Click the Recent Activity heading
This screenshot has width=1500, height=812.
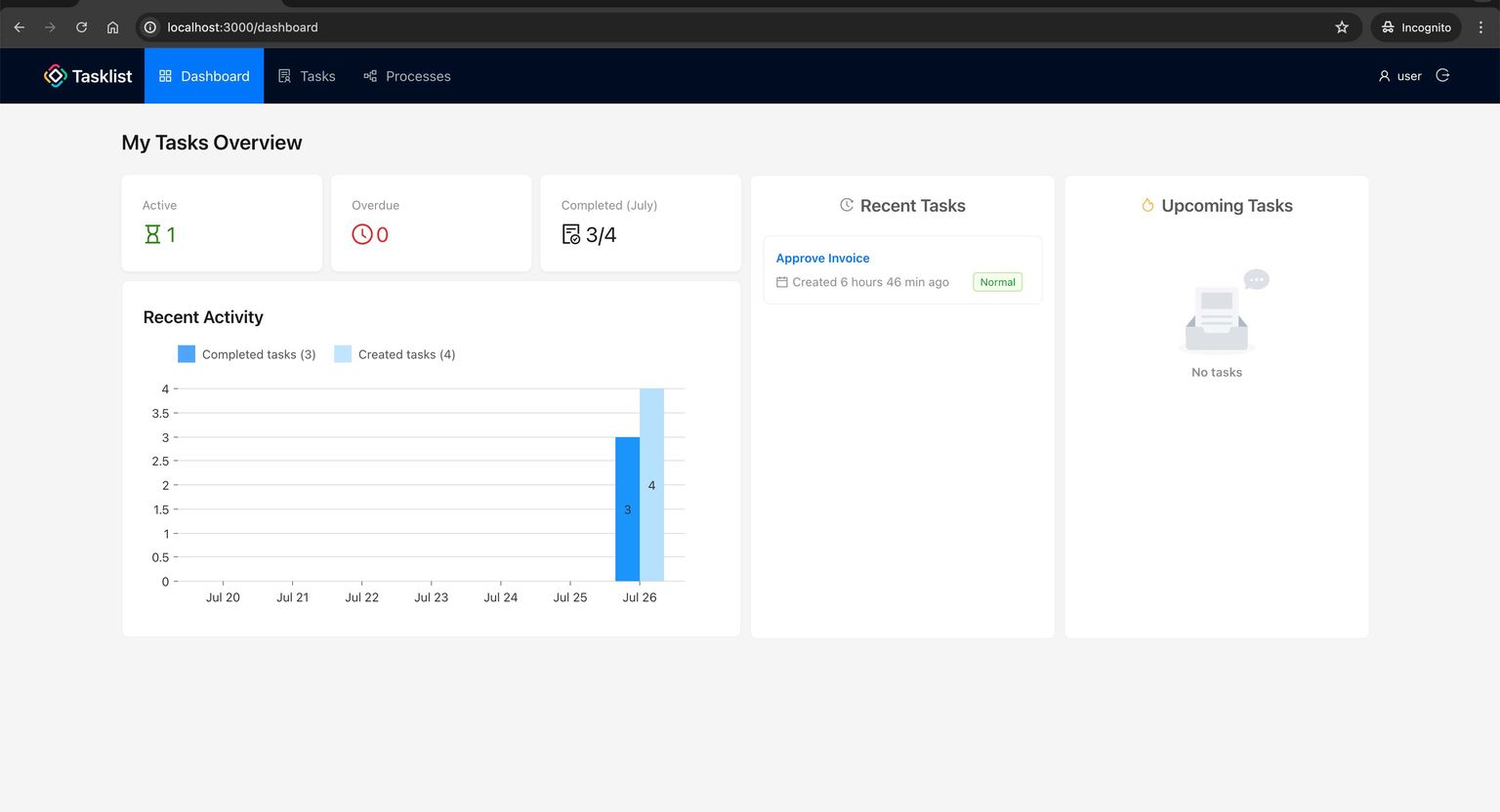pos(203,317)
